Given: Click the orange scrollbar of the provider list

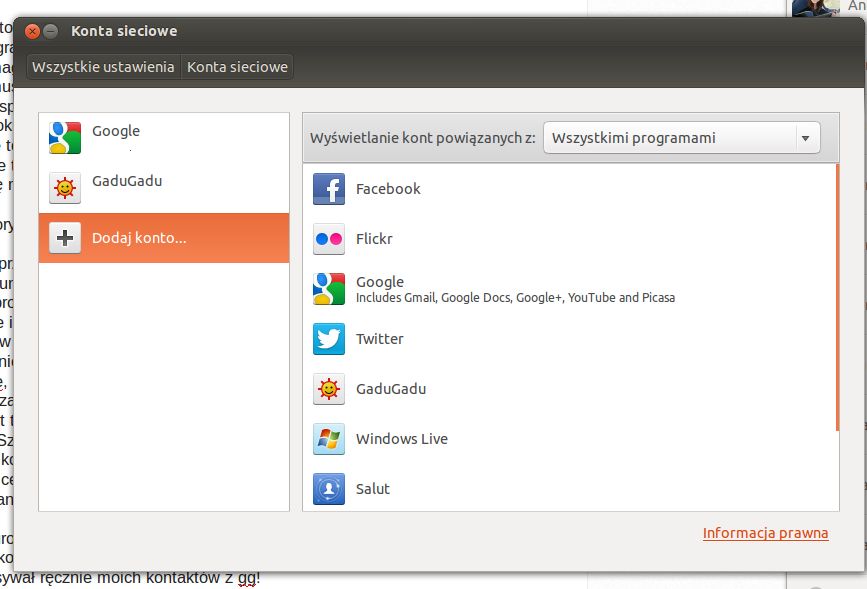Looking at the screenshot, I should coord(838,297).
